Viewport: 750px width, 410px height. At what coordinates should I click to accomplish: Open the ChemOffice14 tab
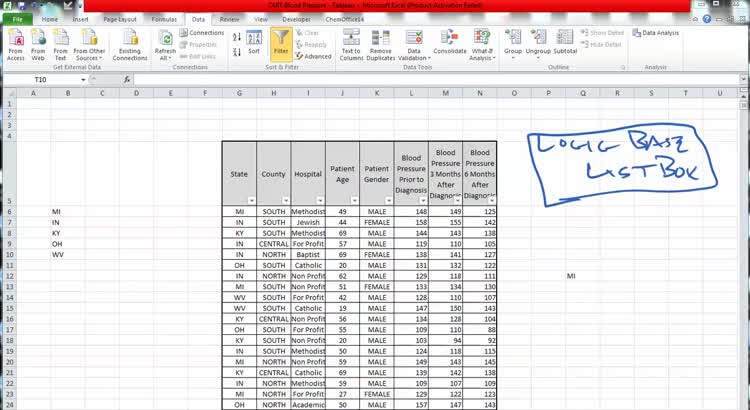(x=344, y=20)
